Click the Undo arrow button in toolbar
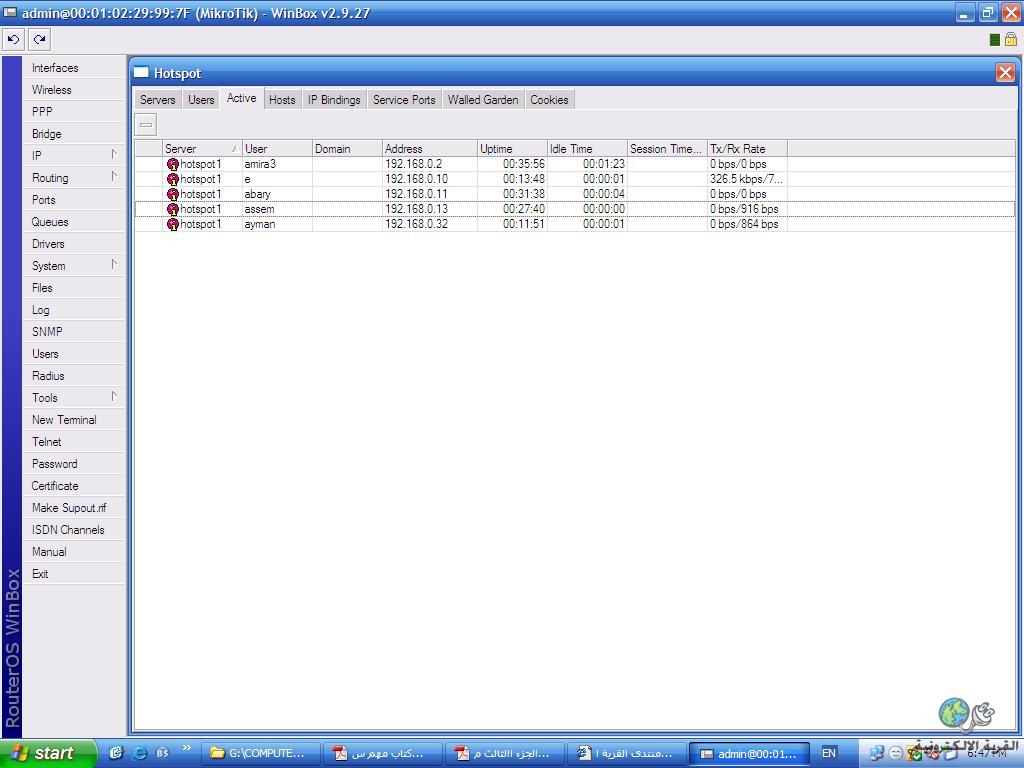 (13, 40)
